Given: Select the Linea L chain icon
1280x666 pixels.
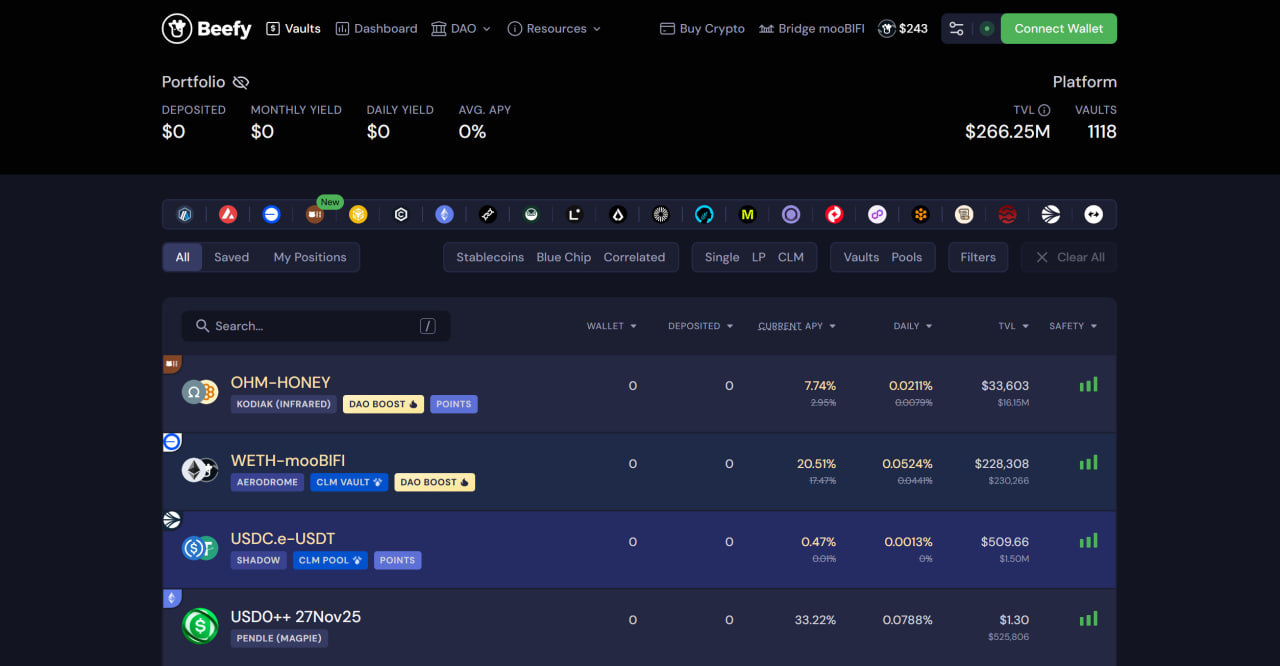Looking at the screenshot, I should click(x=574, y=214).
